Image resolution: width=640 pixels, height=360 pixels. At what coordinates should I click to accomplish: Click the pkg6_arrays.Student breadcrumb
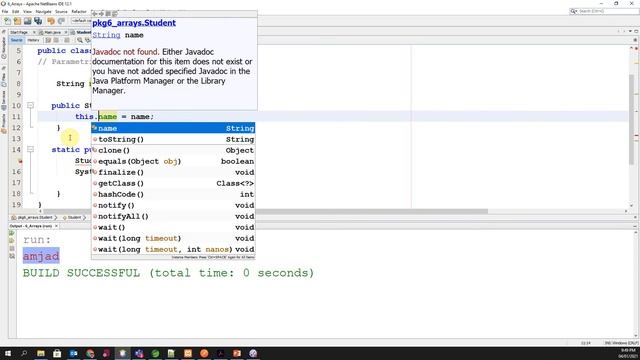(34, 218)
